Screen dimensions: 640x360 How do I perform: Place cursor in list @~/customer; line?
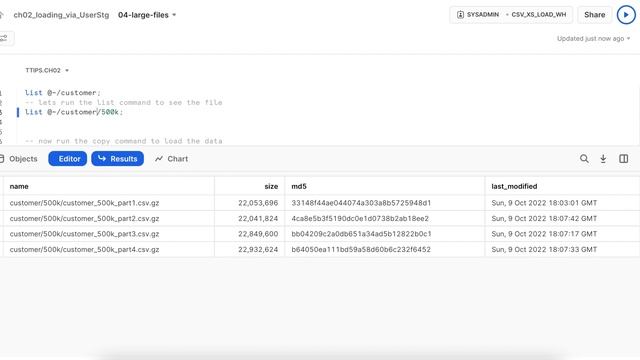62,93
